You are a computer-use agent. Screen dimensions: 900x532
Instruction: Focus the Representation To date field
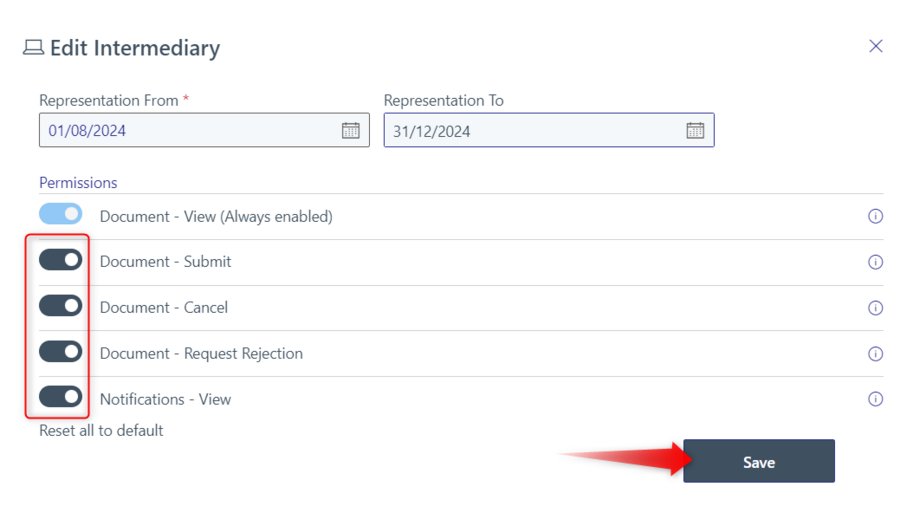[549, 130]
